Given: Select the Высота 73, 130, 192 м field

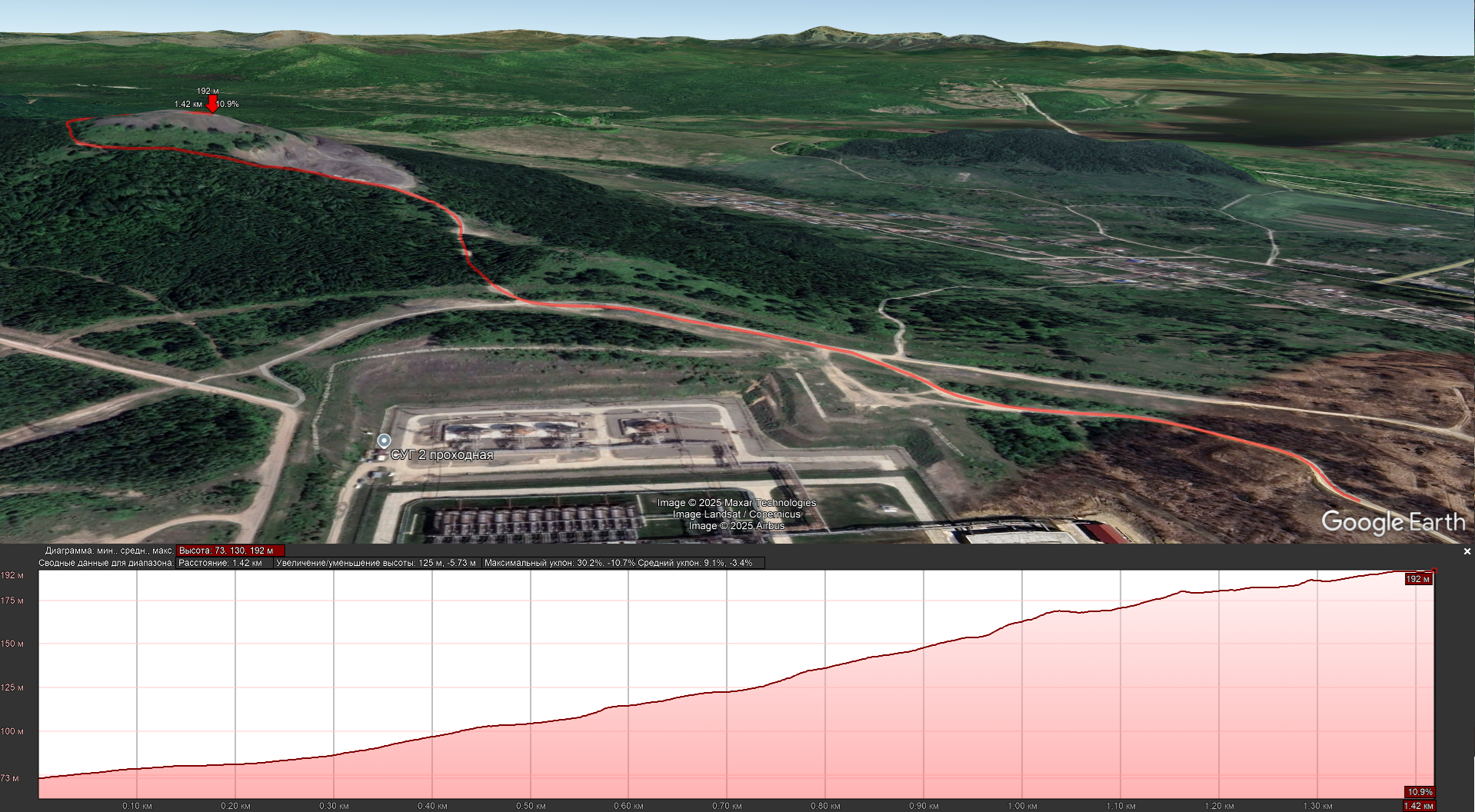Looking at the screenshot, I should pos(230,551).
